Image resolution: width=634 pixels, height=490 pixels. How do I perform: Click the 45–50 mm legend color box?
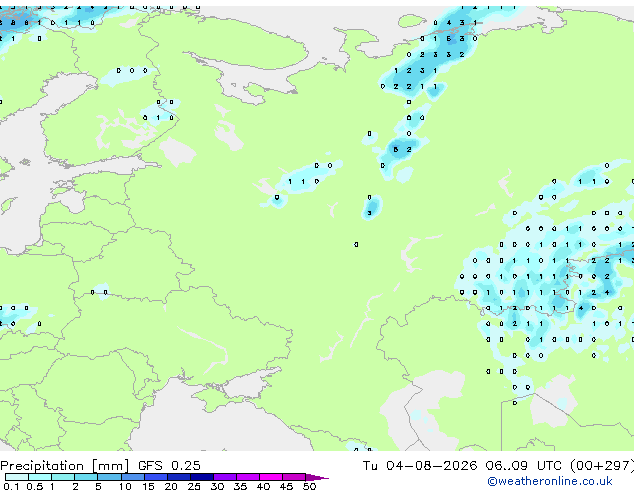point(294,477)
